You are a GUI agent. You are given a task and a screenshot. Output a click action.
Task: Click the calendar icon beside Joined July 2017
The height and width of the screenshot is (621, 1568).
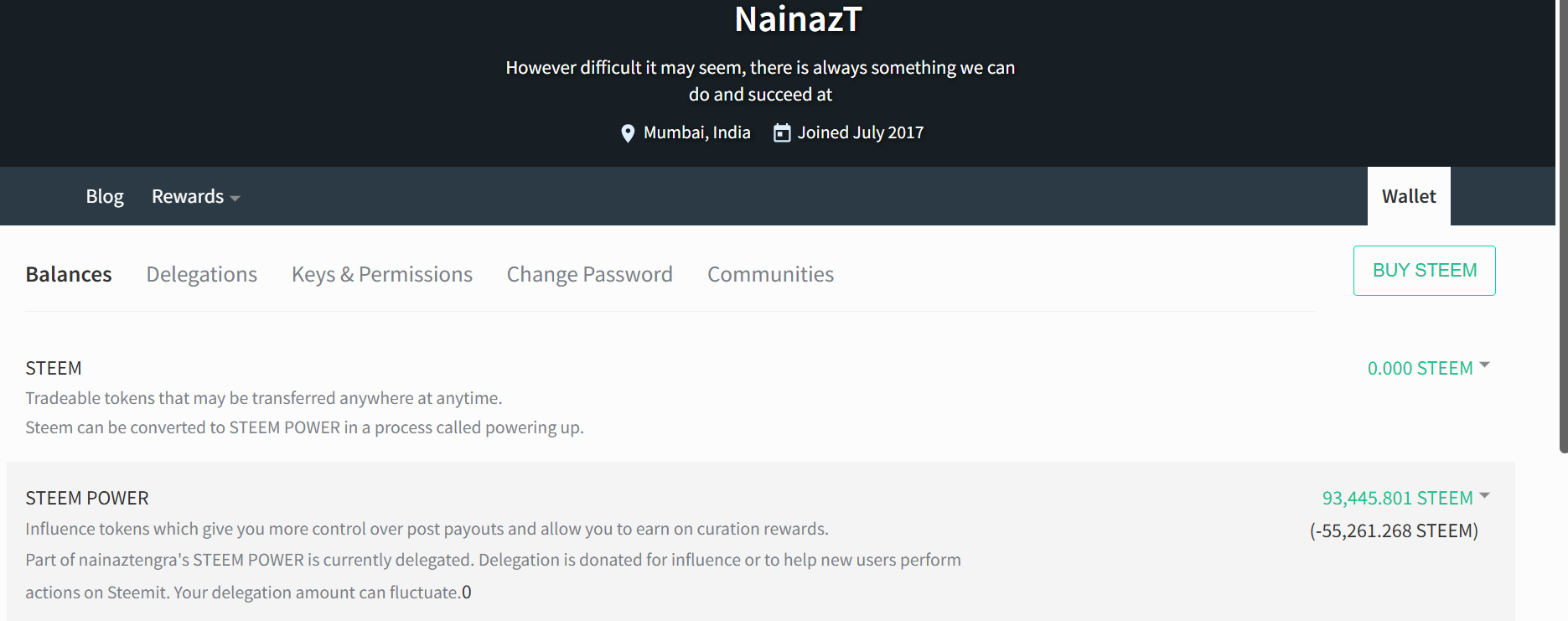[x=782, y=133]
